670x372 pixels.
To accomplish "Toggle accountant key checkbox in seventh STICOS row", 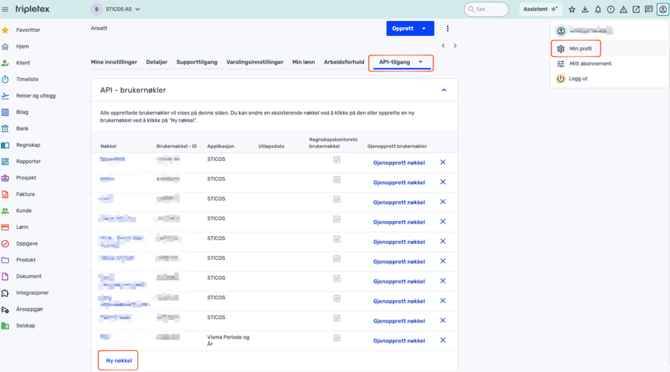I will pyautogui.click(x=337, y=278).
